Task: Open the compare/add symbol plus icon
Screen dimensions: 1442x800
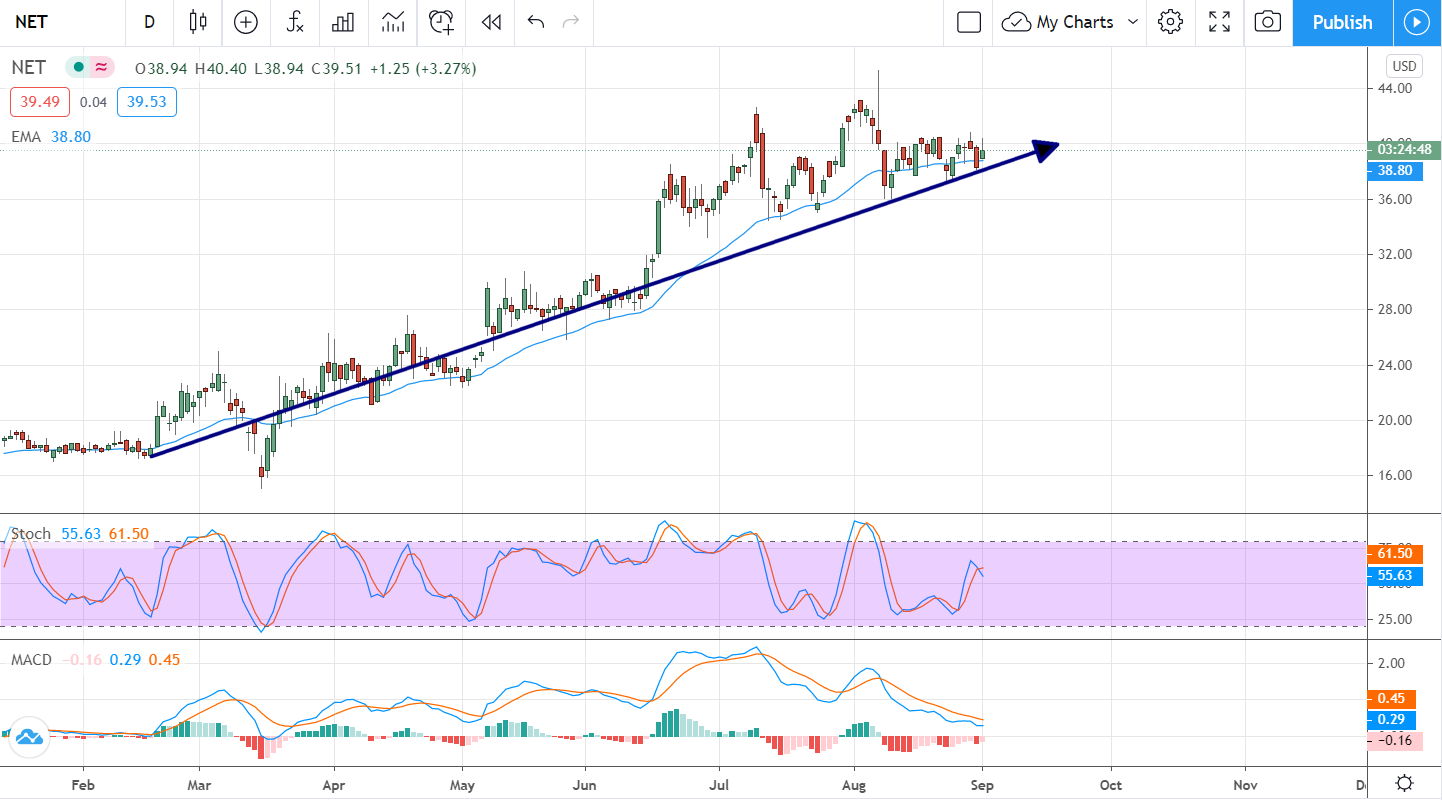Action: coord(245,22)
